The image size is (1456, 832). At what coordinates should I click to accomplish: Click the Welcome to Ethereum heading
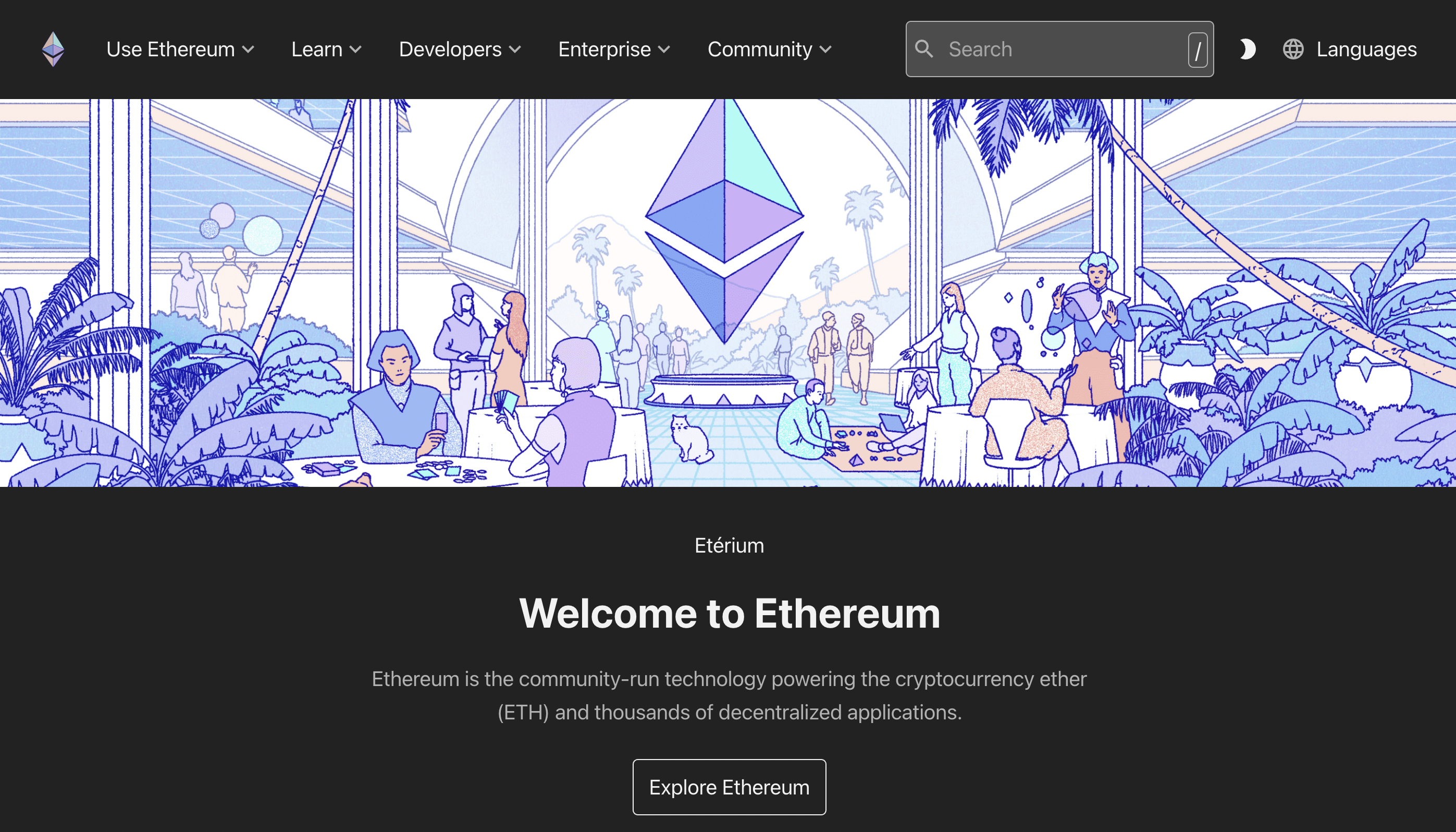coord(730,613)
